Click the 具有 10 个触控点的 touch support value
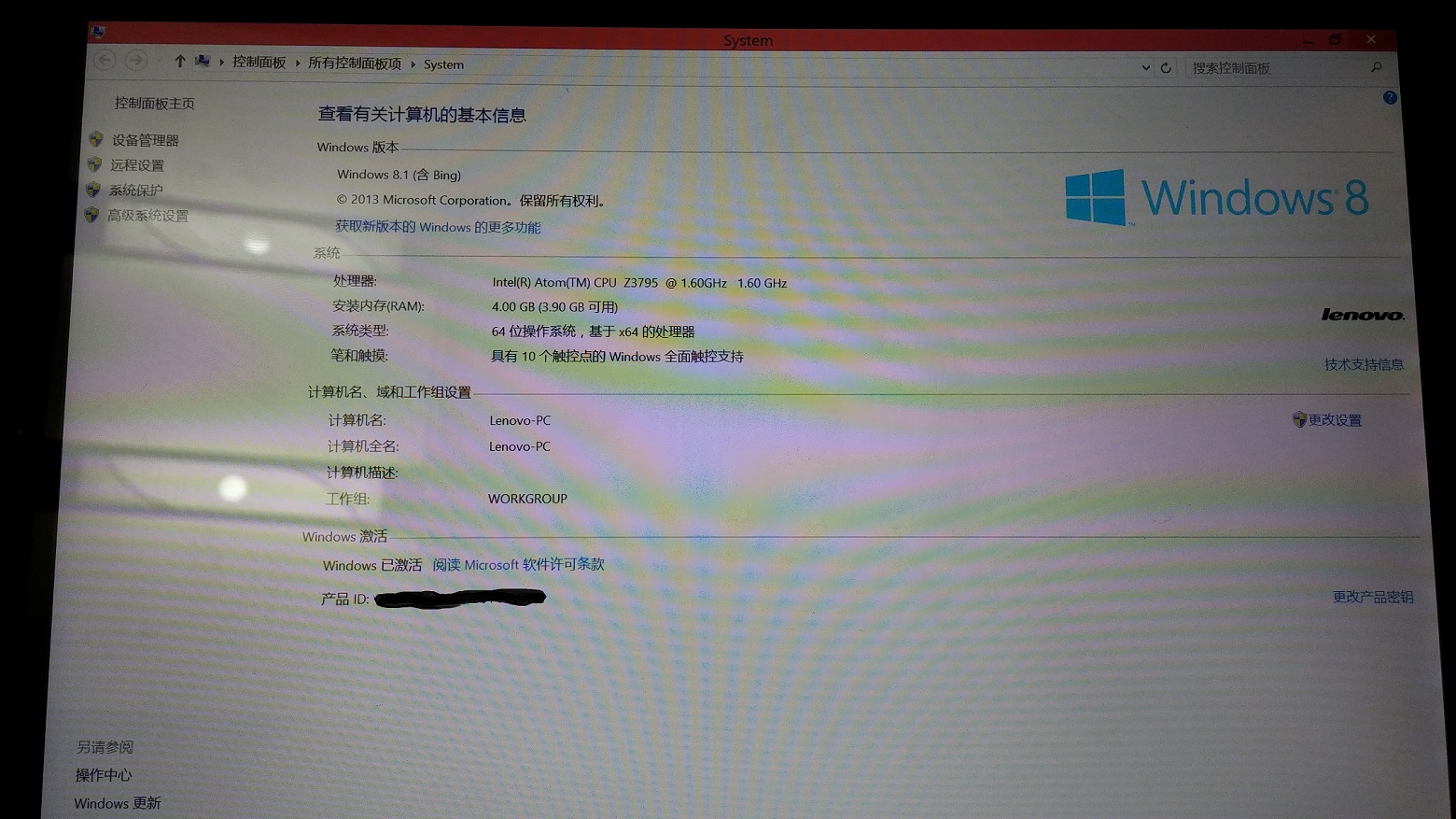 (617, 357)
